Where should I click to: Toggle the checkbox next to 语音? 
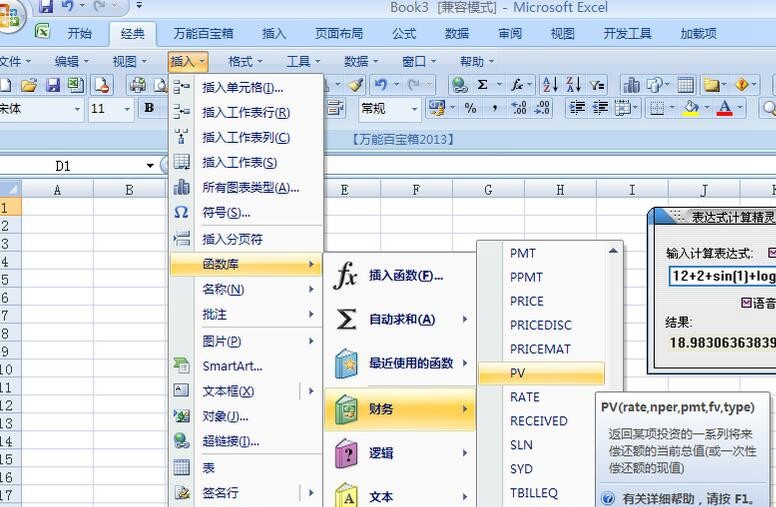click(746, 303)
